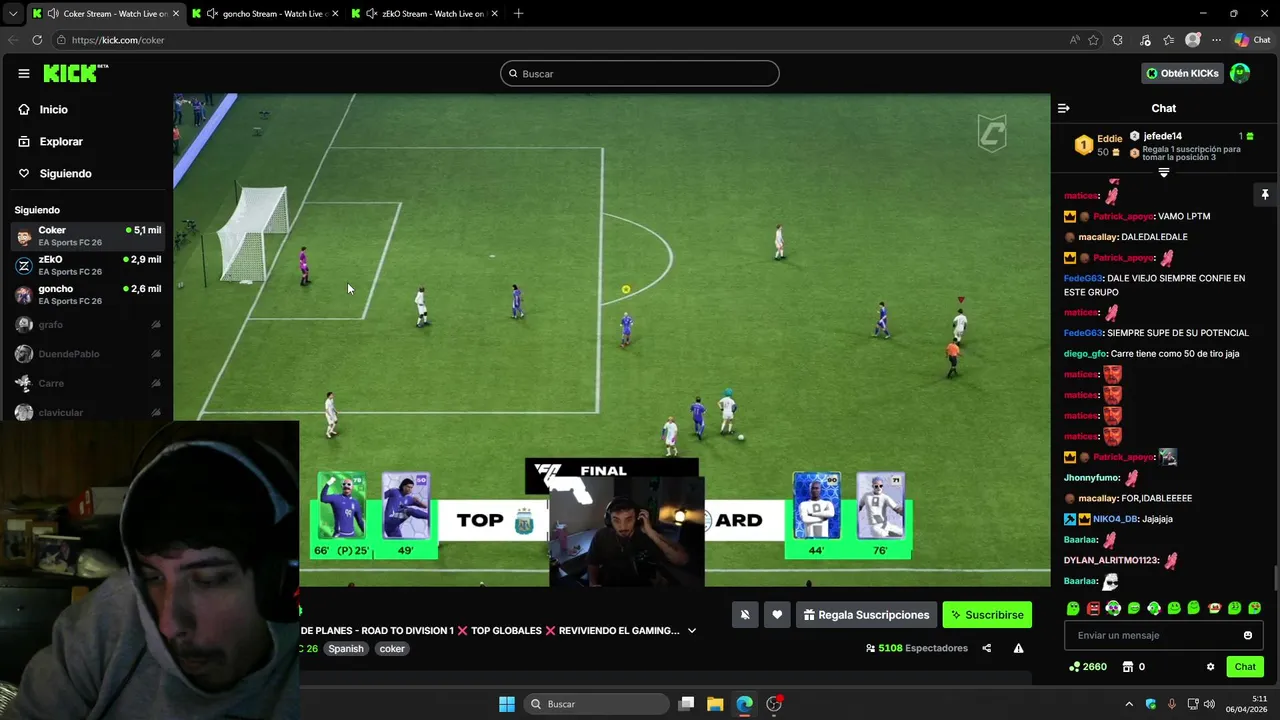Switch to the Coker Stream browser tab

coord(105,14)
